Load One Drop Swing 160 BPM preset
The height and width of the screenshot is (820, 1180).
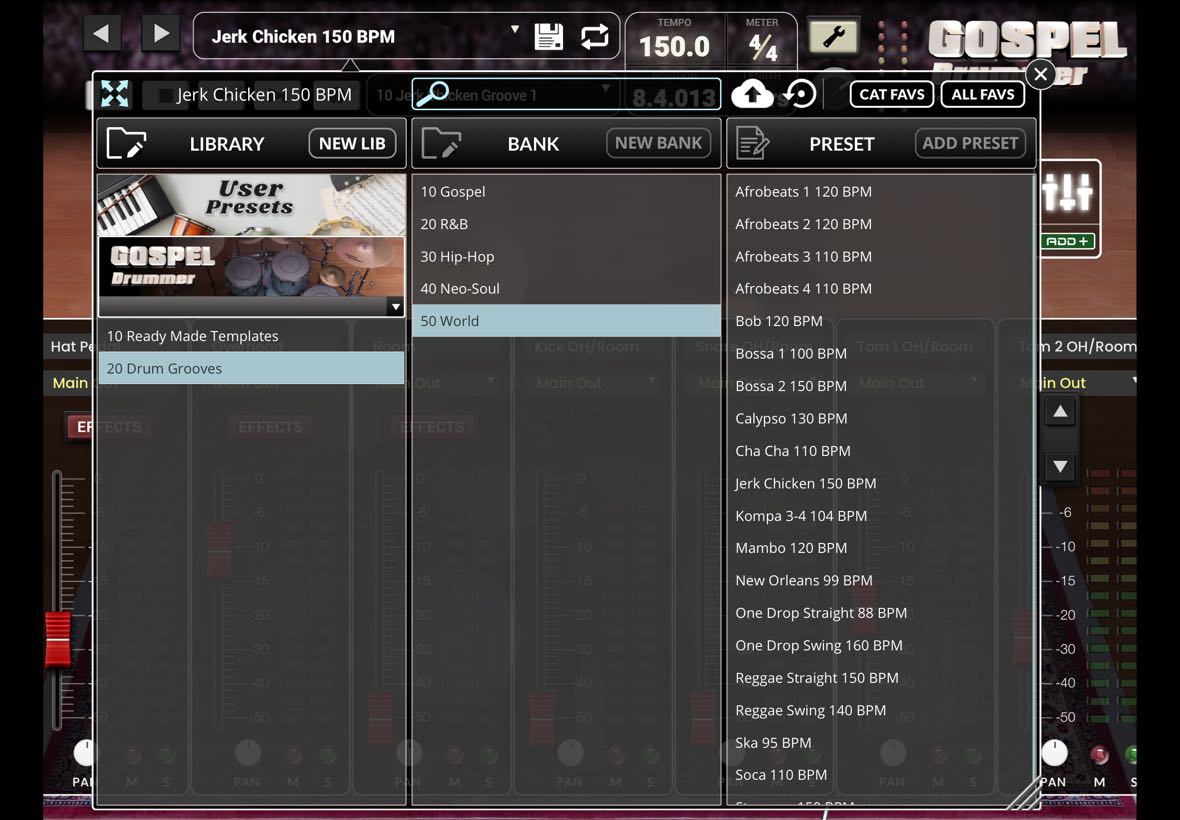[880, 645]
